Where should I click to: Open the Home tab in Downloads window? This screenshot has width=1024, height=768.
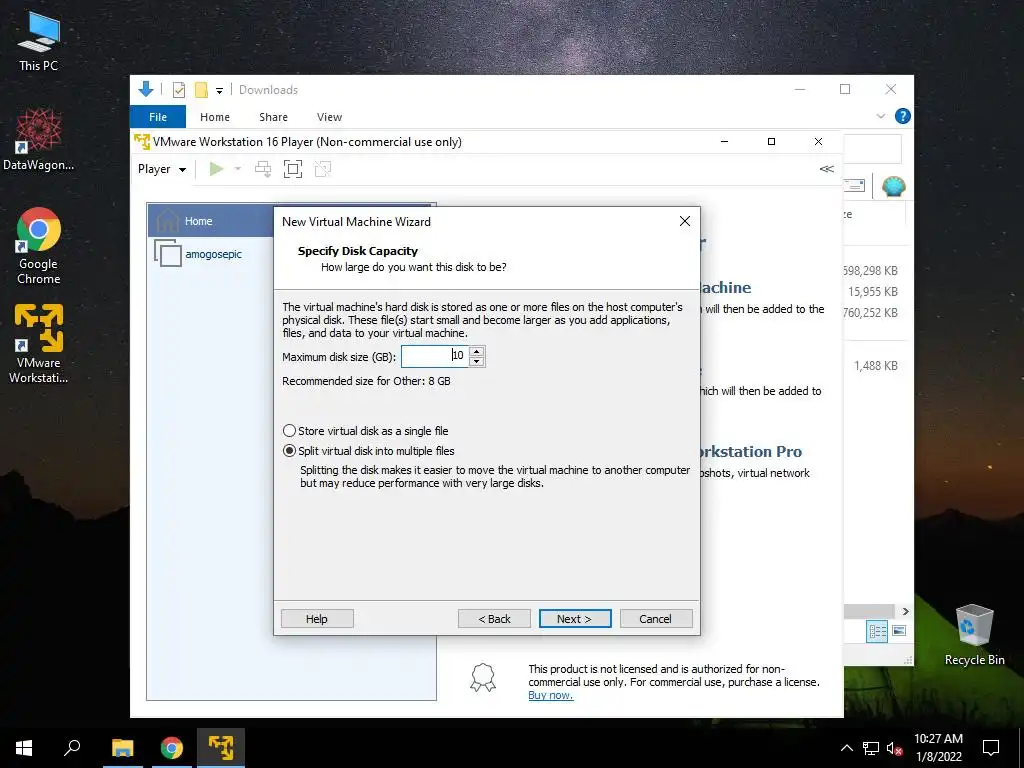(x=215, y=117)
